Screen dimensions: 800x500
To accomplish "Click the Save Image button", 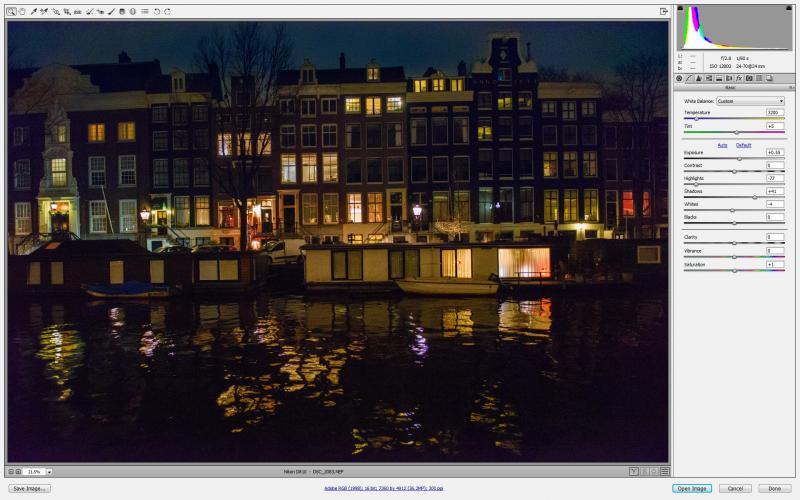I will [29, 489].
